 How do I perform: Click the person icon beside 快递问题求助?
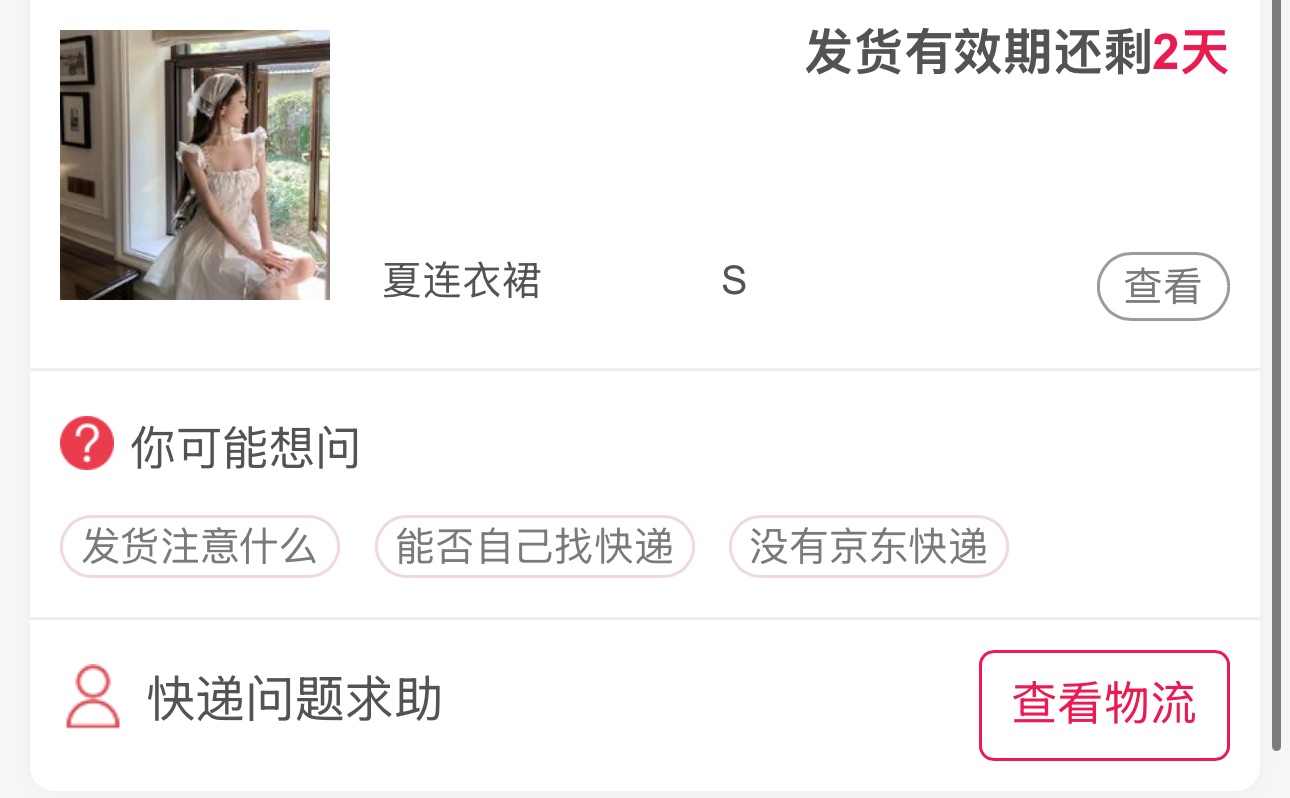coord(92,698)
